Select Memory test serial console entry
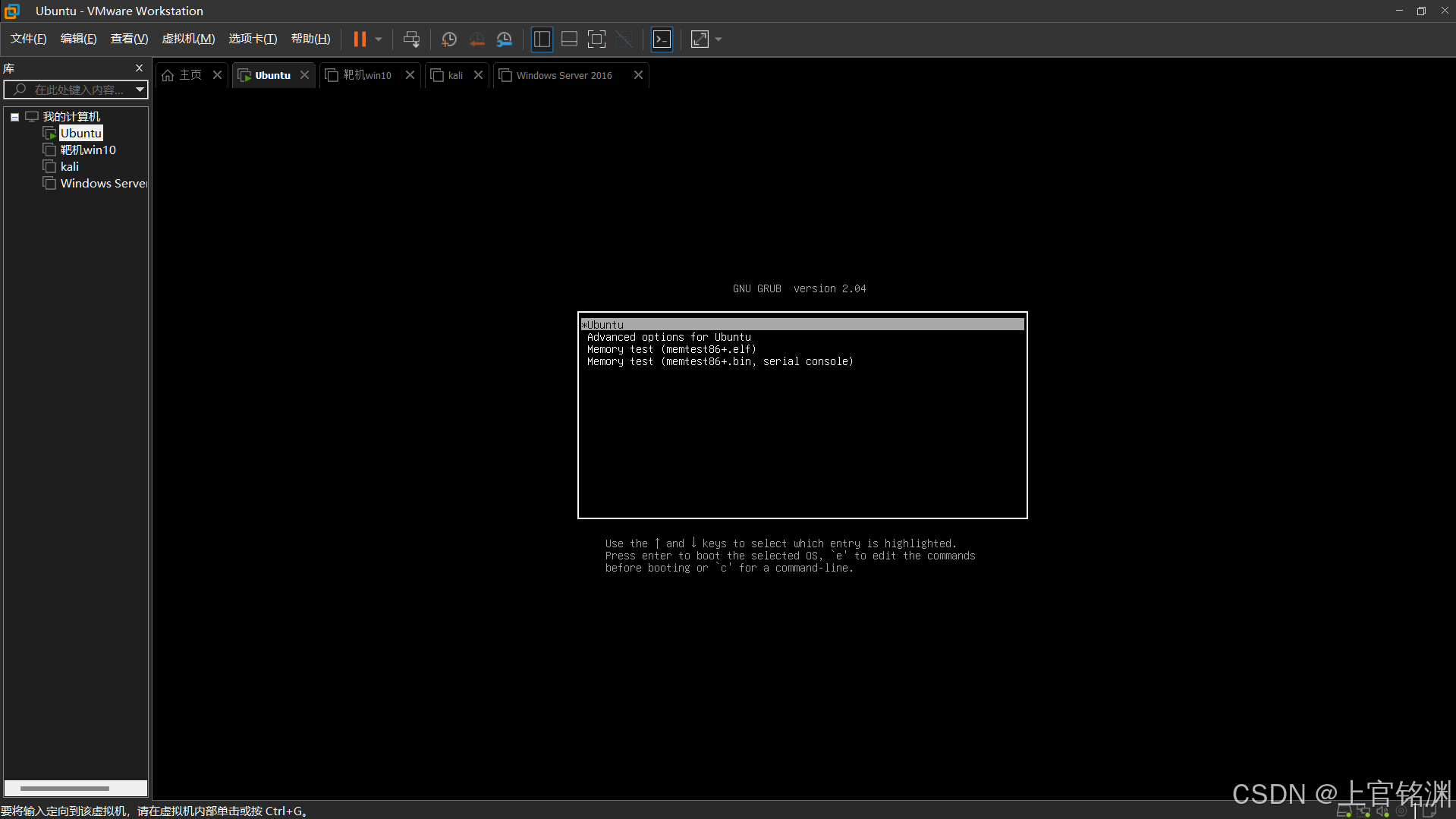Viewport: 1456px width, 819px height. (720, 361)
